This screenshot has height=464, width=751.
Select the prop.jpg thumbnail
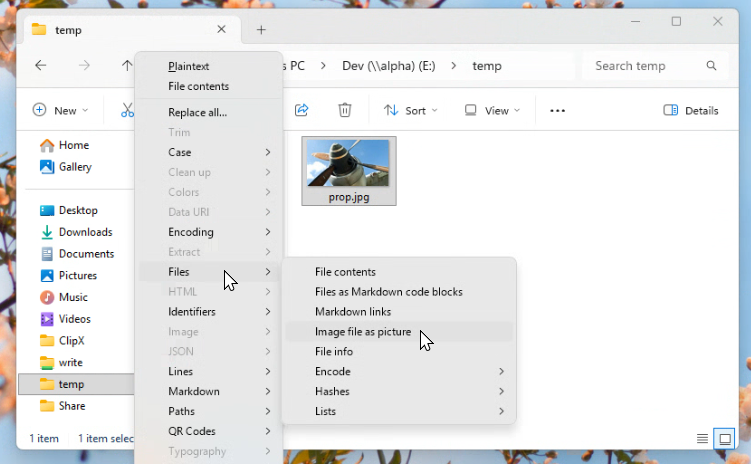click(349, 171)
